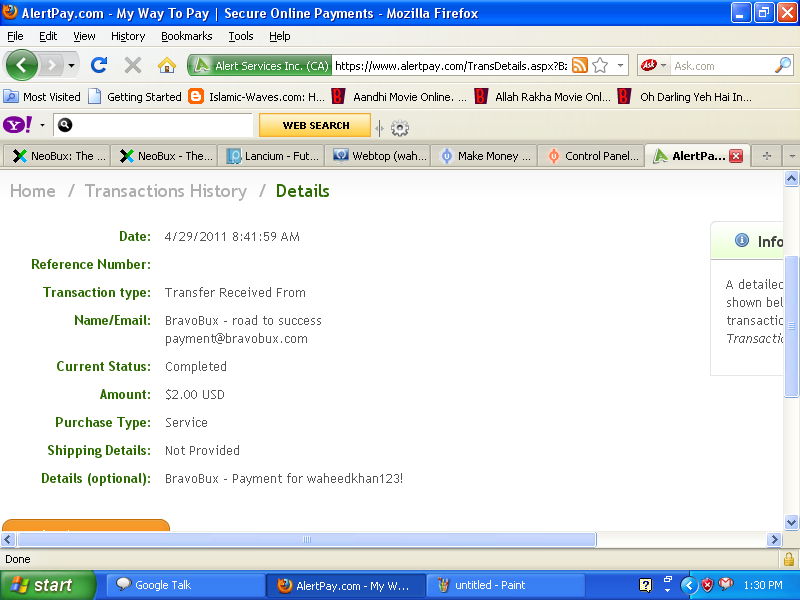
Task: Close the AlertPay tab with red X
Action: tap(736, 156)
